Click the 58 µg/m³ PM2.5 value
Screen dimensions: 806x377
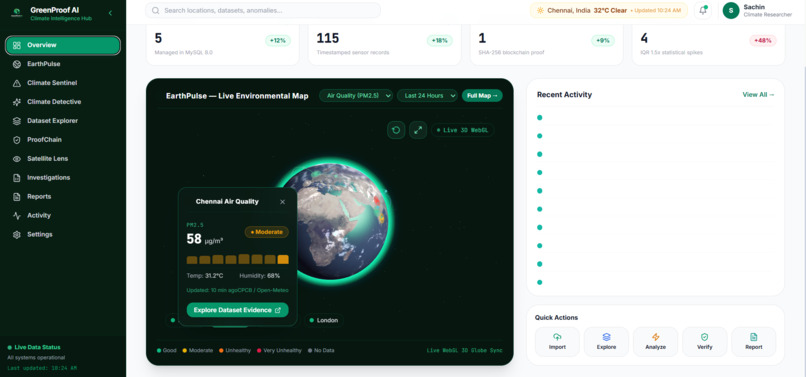pyautogui.click(x=205, y=239)
